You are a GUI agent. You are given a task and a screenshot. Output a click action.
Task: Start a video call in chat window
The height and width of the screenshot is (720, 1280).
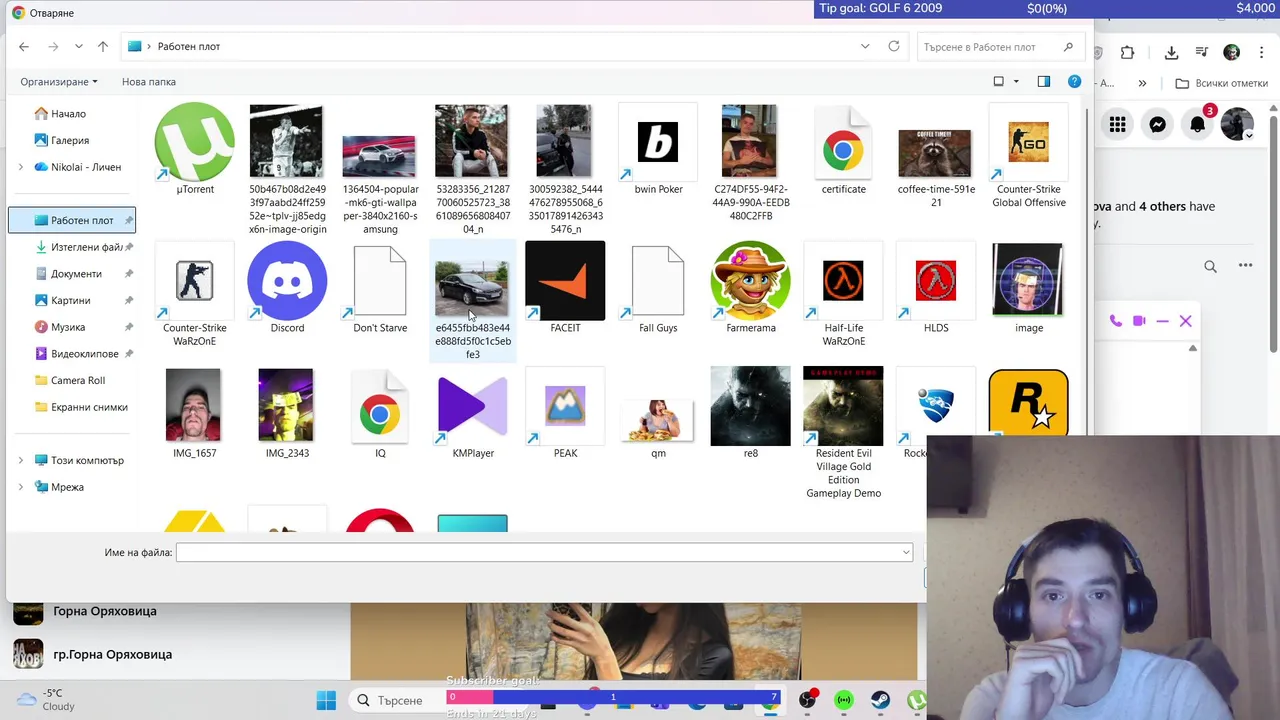pos(1139,321)
